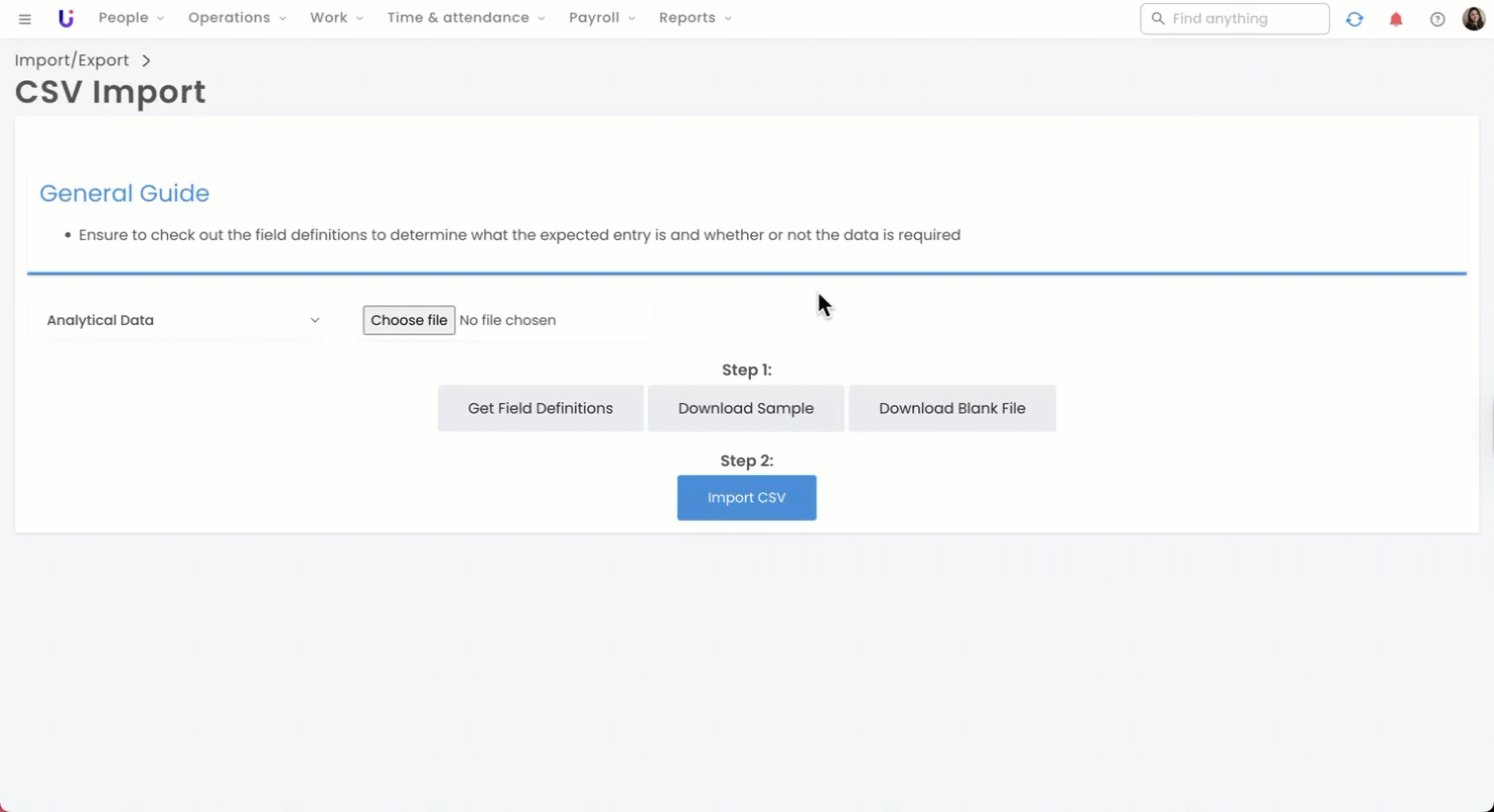Open the user profile avatar
The height and width of the screenshot is (812, 1494).
[x=1472, y=18]
